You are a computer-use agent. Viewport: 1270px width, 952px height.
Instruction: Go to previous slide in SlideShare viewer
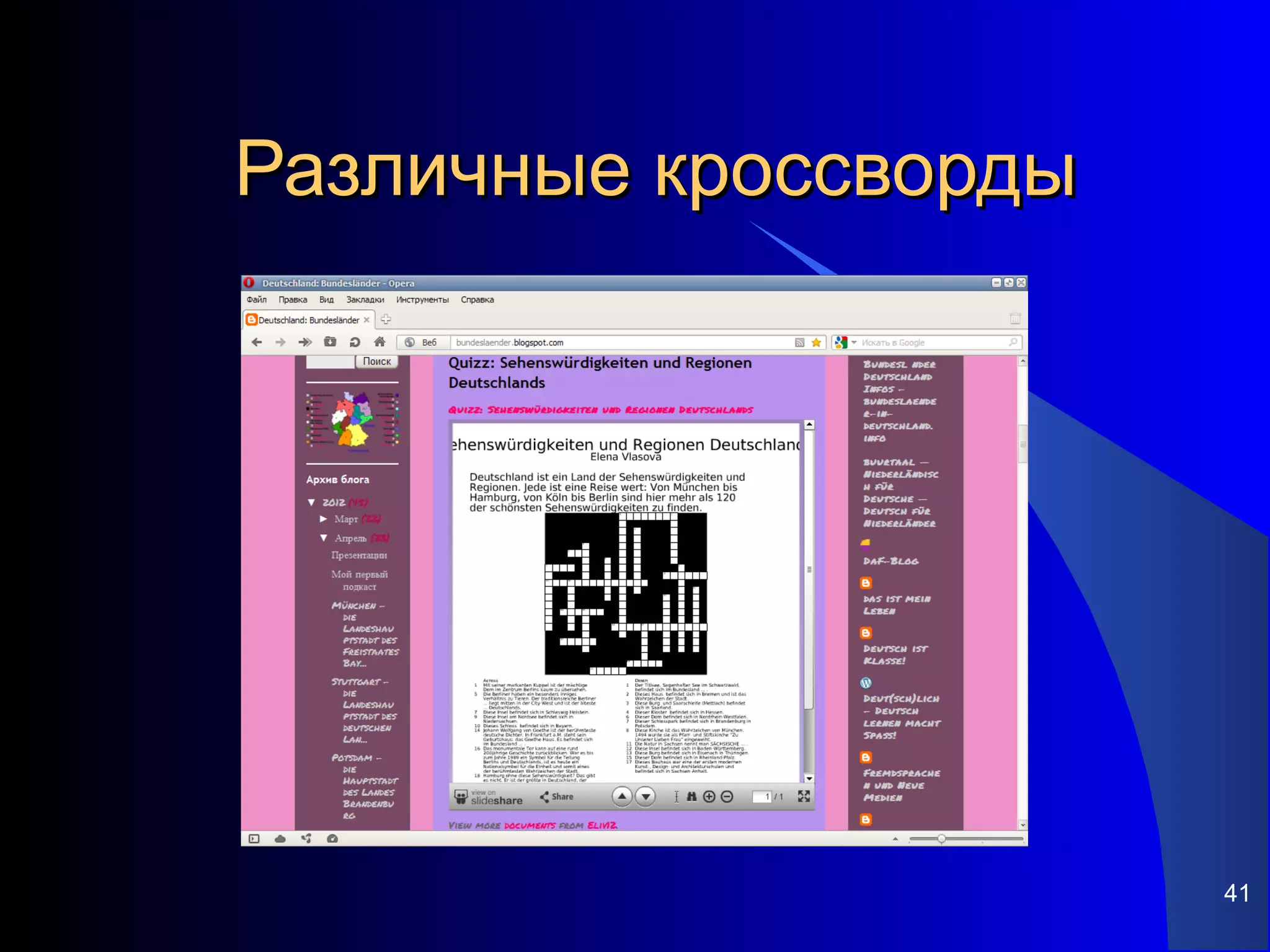pyautogui.click(x=622, y=796)
